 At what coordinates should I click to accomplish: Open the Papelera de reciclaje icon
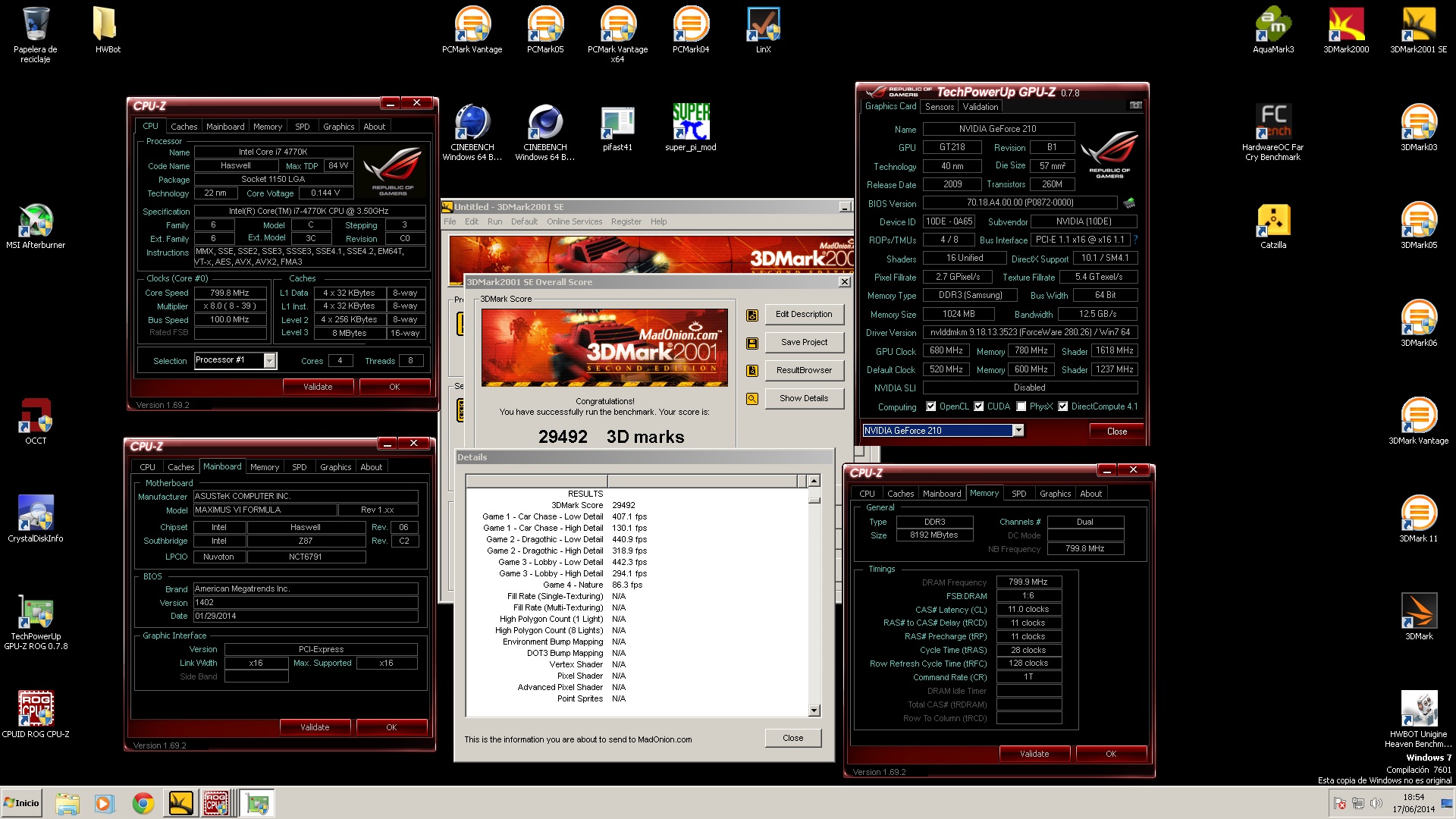coord(35,34)
